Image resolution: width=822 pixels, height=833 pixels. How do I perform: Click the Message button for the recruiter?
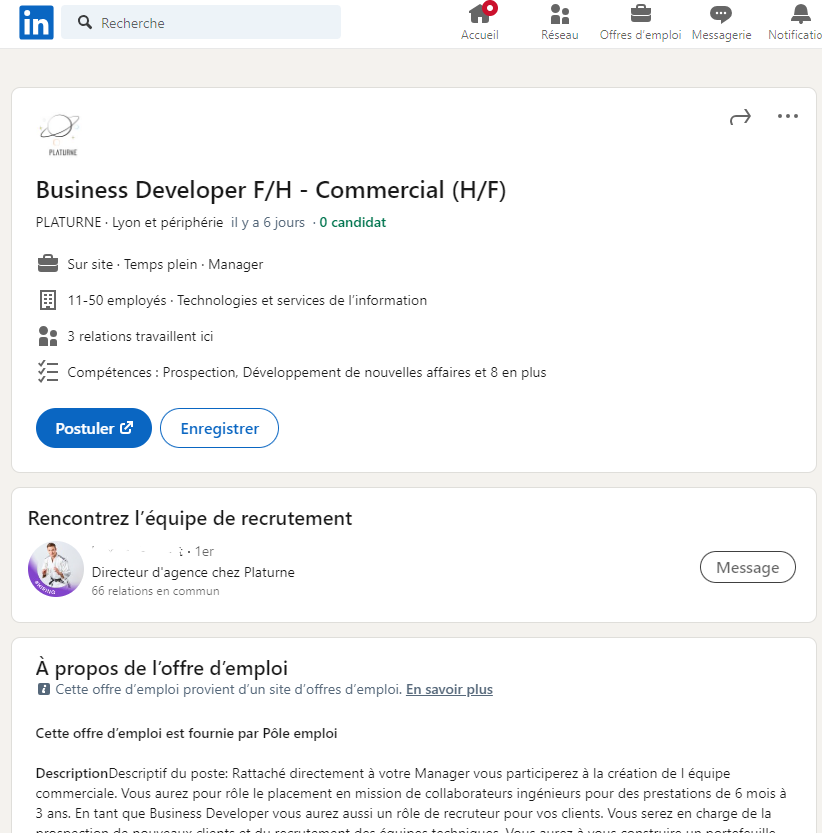click(748, 567)
